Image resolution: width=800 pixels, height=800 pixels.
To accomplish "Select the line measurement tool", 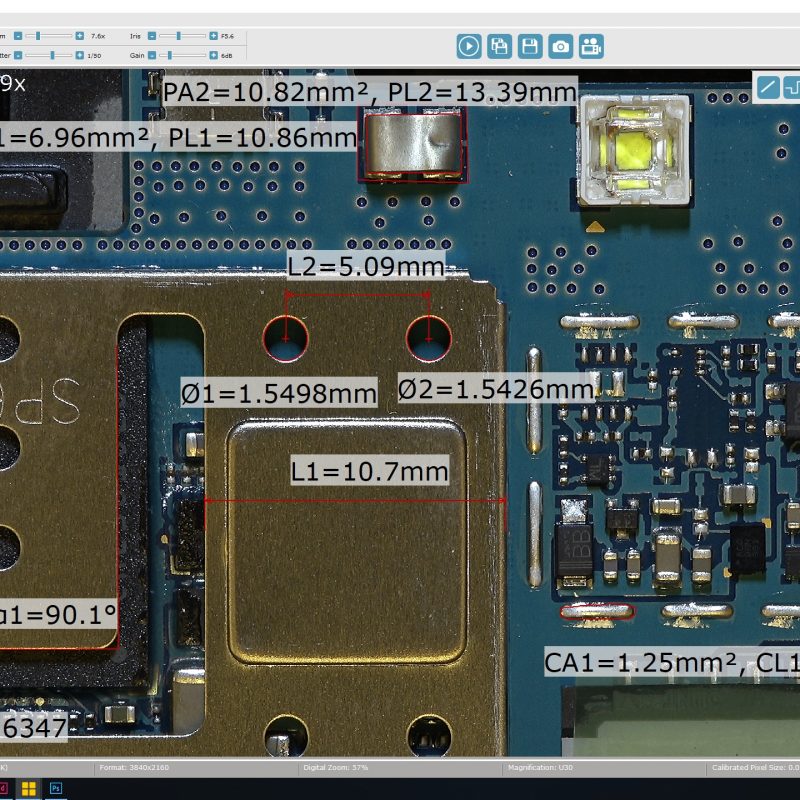I will coord(767,87).
